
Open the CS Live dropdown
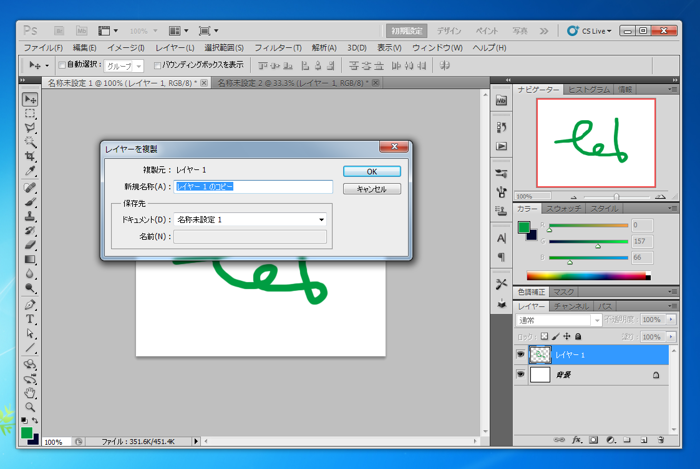click(589, 31)
